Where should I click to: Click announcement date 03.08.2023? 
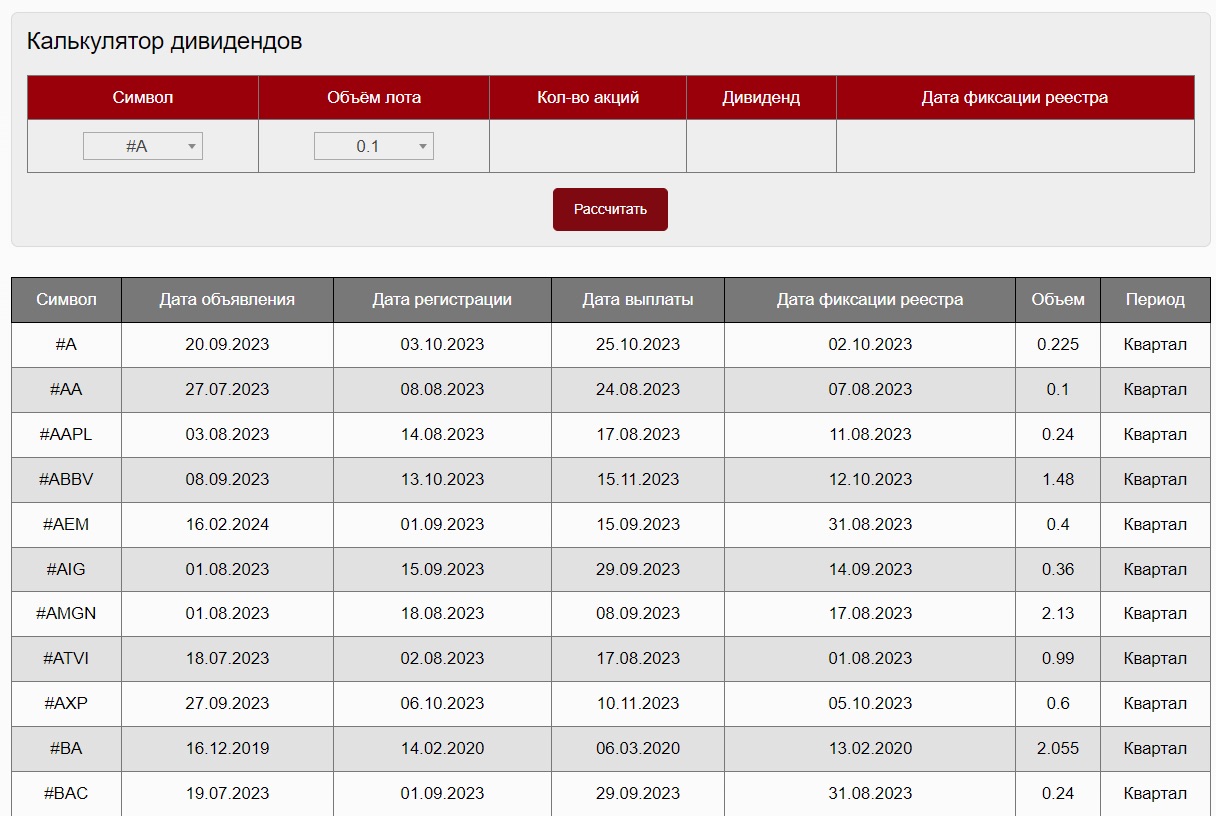[x=227, y=435]
